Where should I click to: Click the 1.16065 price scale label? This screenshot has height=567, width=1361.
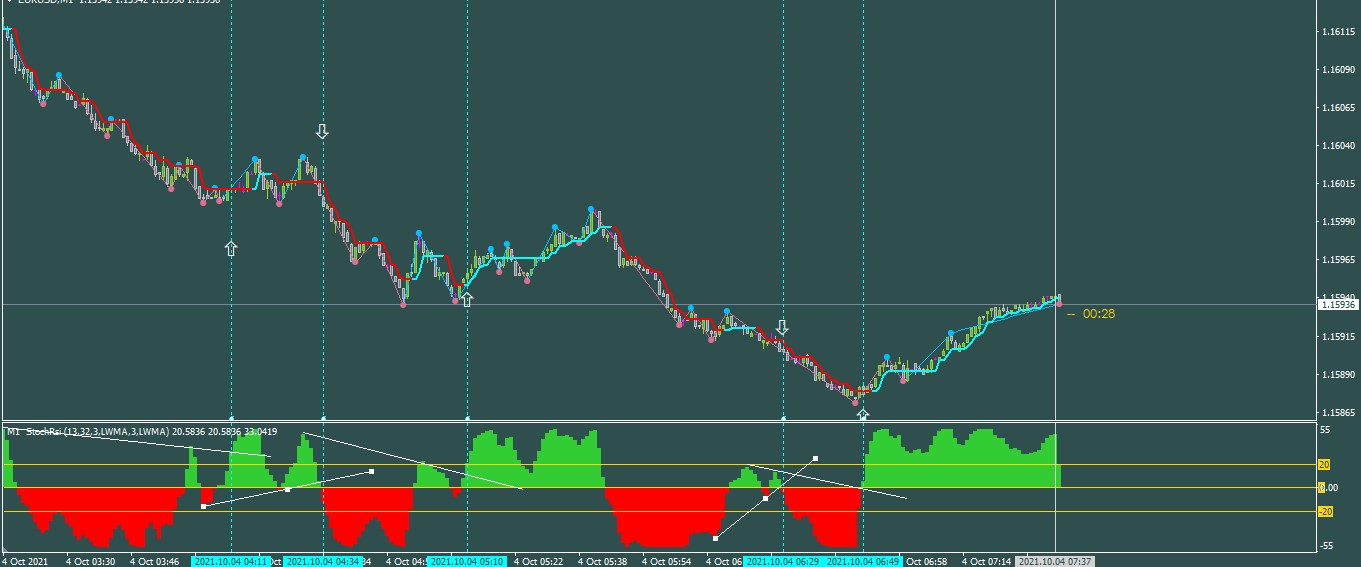pyautogui.click(x=1338, y=108)
